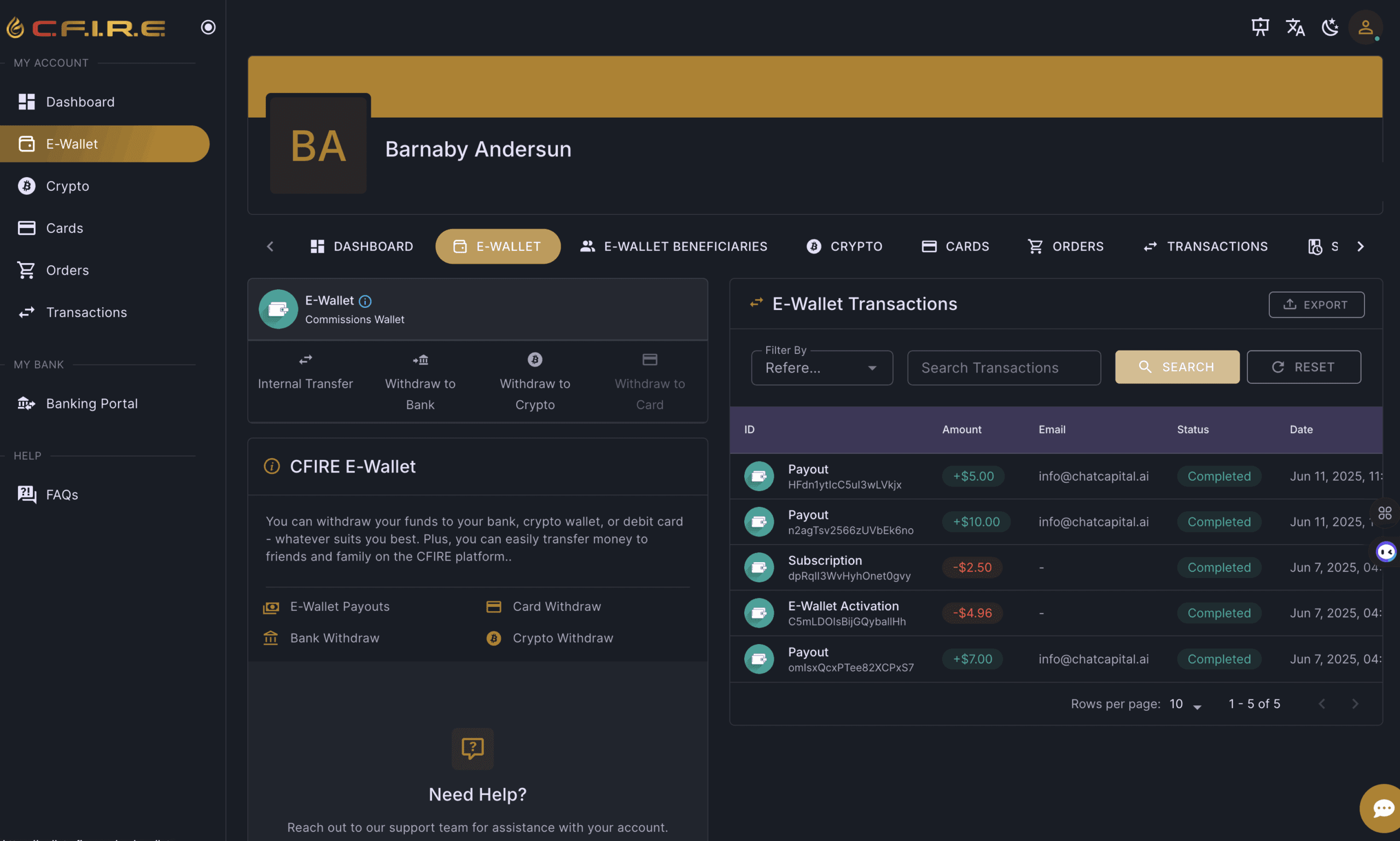Screen dimensions: 1400x841
Task: Switch to dark/light mode moon icon
Action: coord(1329,27)
